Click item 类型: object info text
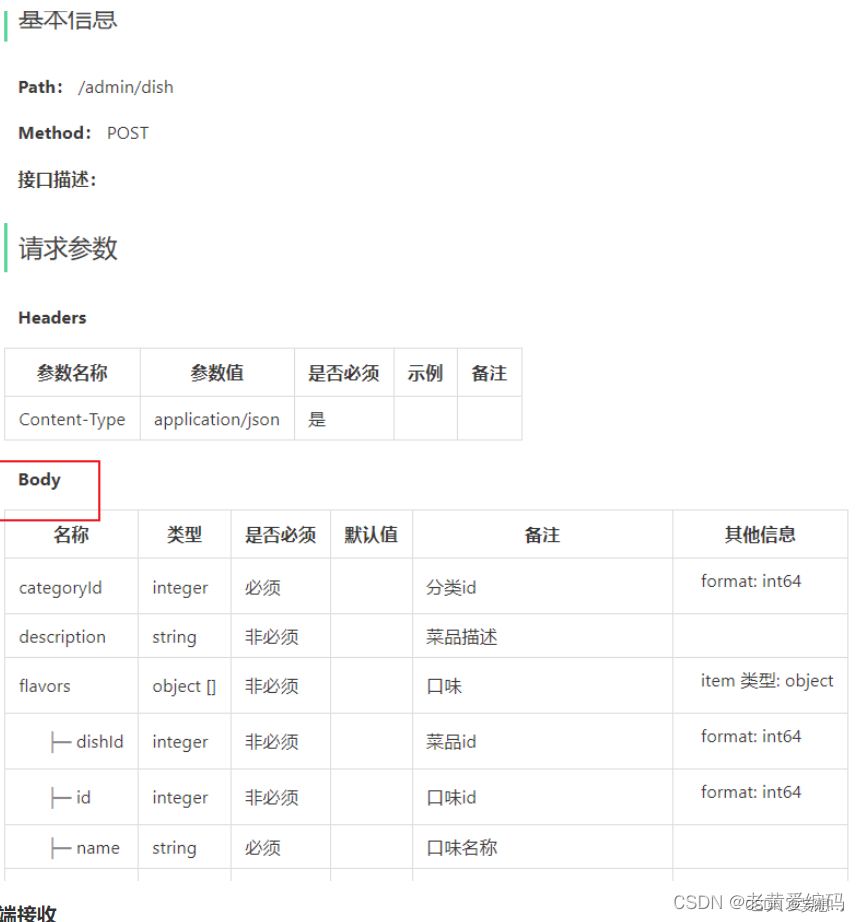859x922 pixels. point(767,681)
